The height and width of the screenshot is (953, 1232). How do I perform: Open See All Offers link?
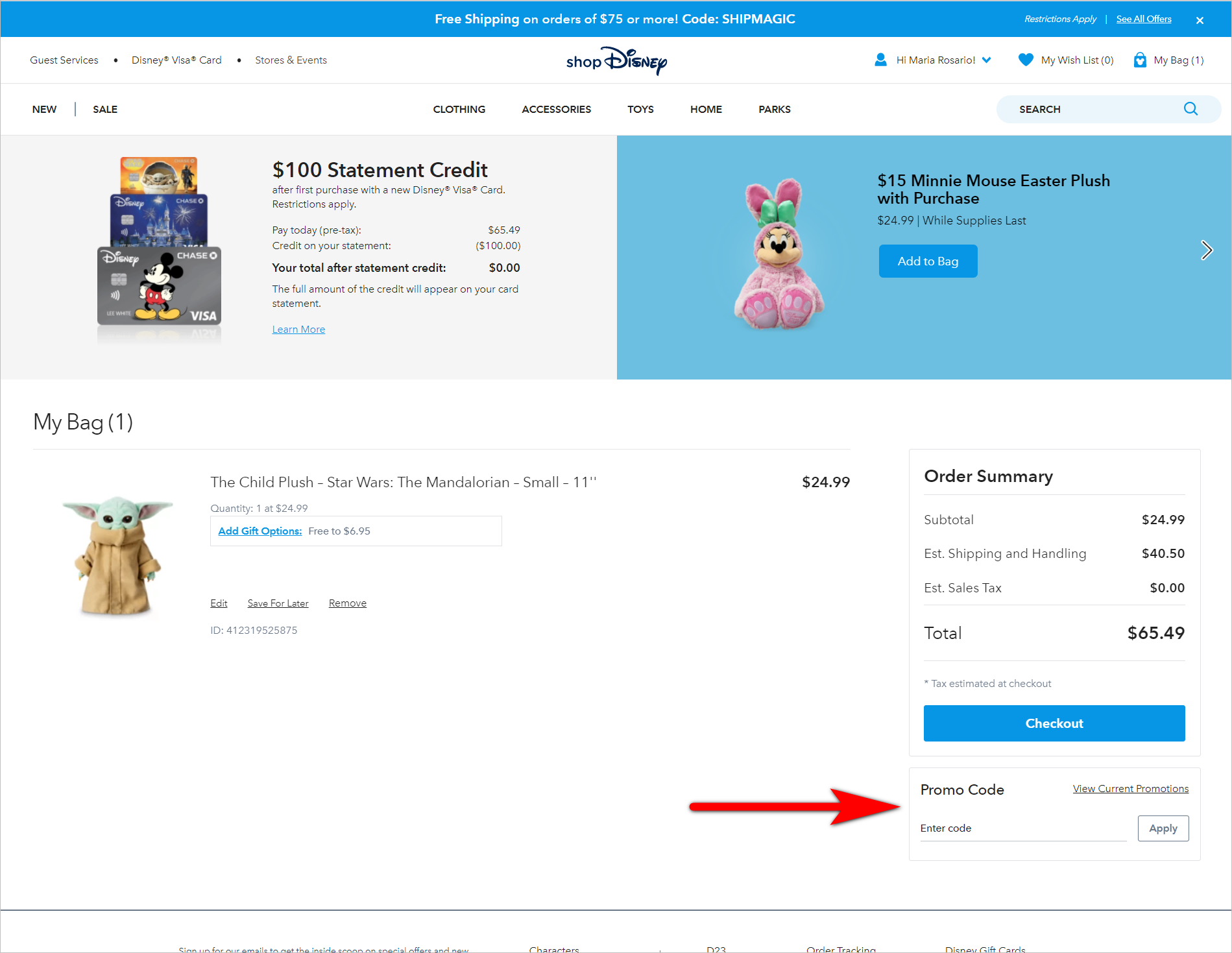[1144, 19]
